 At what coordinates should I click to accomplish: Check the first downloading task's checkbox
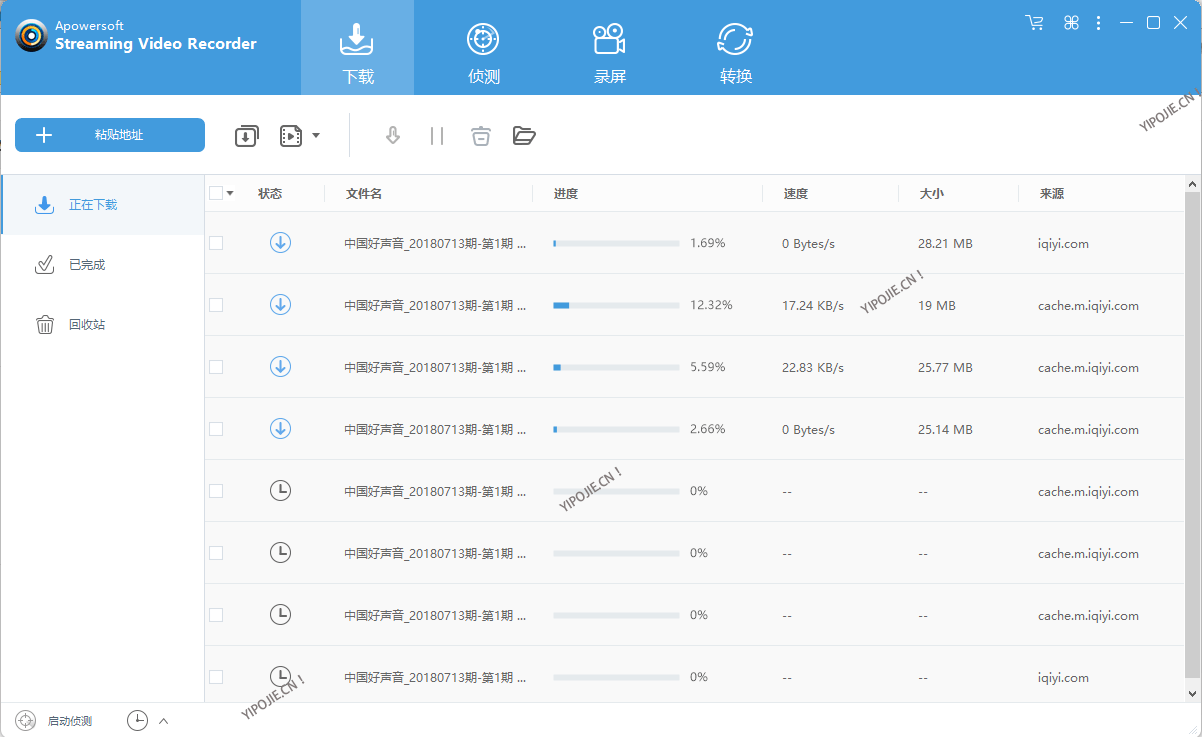(x=215, y=243)
